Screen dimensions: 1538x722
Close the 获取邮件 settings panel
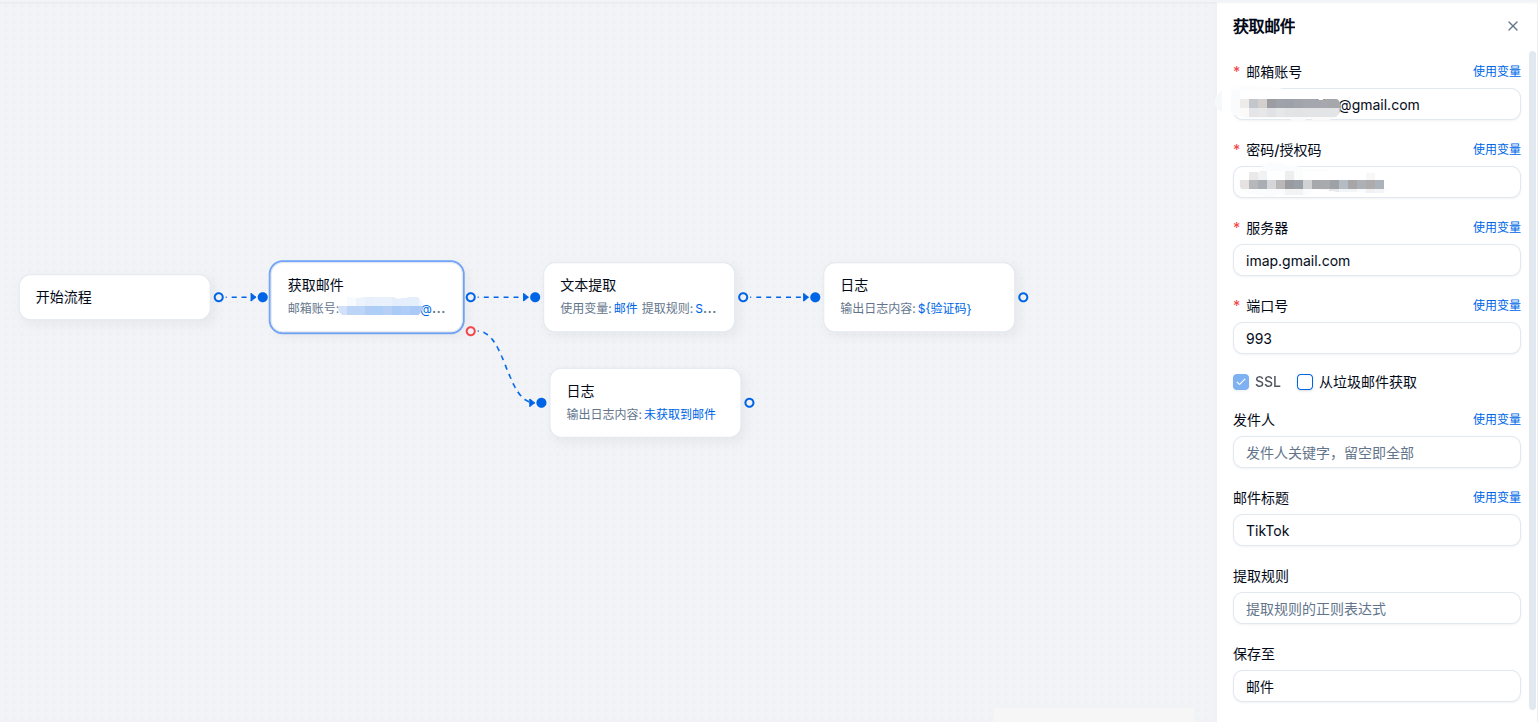pyautogui.click(x=1512, y=27)
